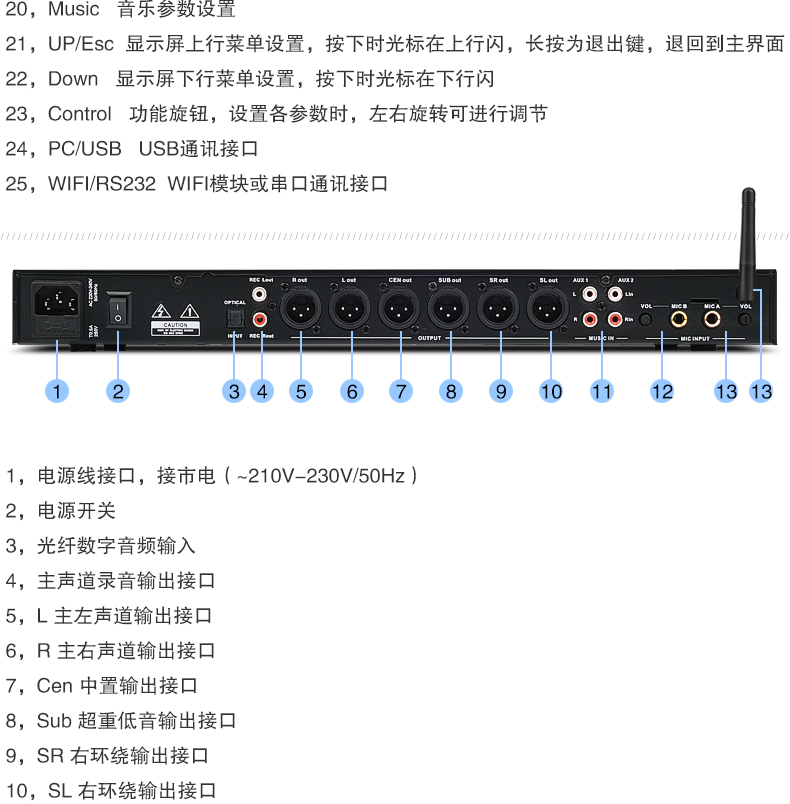The width and height of the screenshot is (790, 804).
Task: Click the CEN out XLR connector
Action: [399, 308]
